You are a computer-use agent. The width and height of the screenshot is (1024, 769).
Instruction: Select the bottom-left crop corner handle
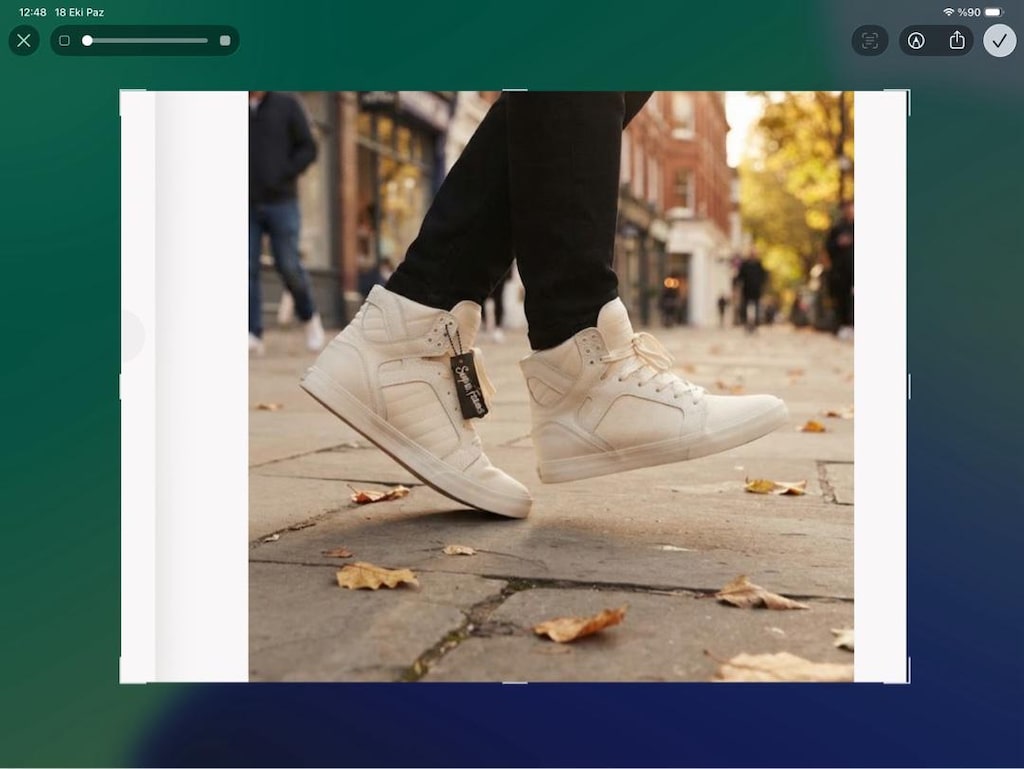pos(121,682)
